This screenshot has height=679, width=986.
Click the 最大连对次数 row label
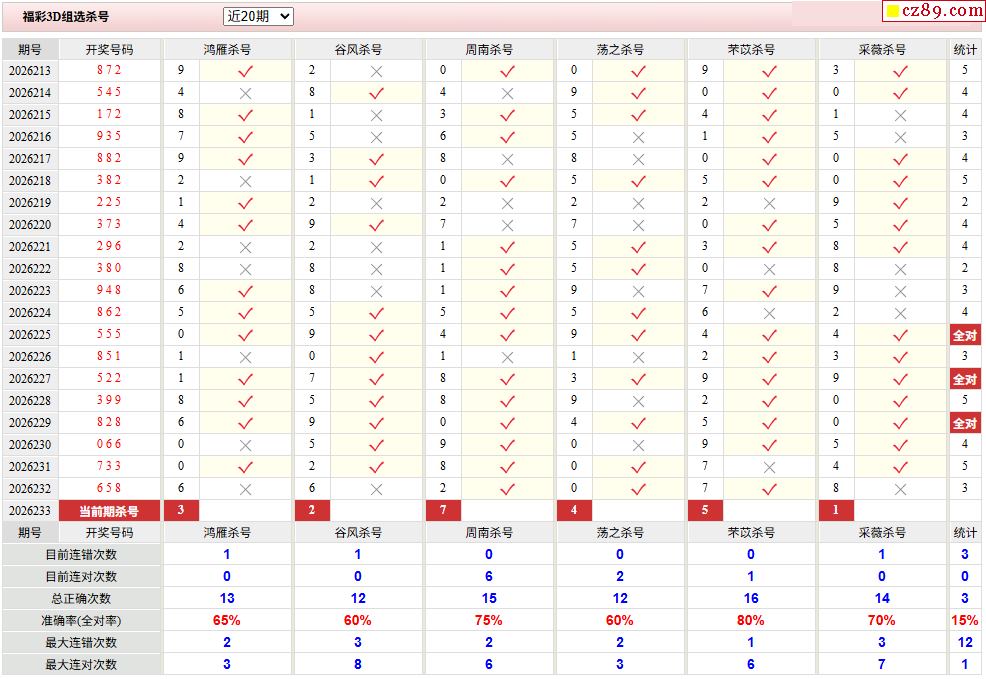[81, 665]
